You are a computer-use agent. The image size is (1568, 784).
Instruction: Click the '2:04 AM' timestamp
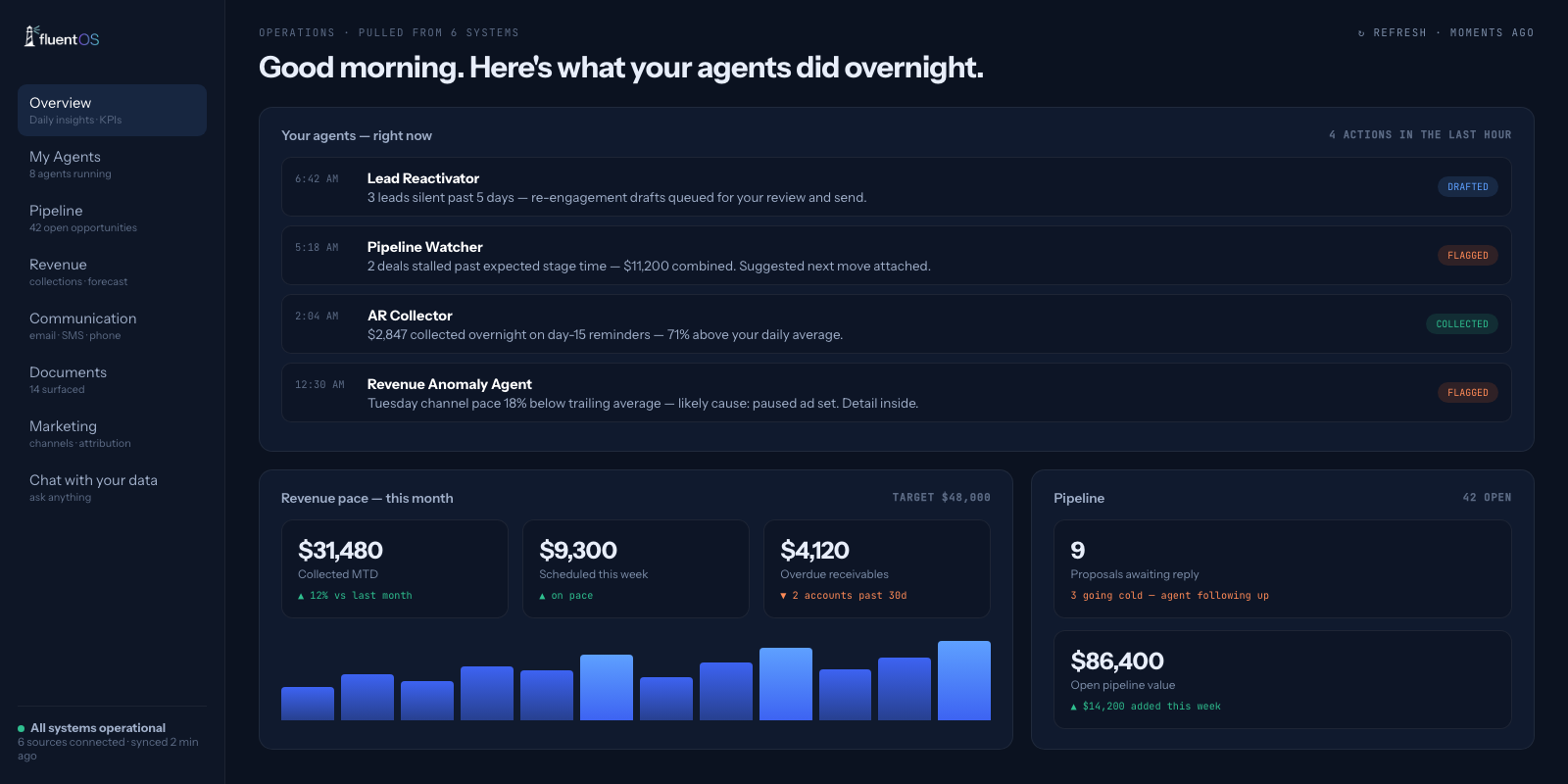(x=317, y=317)
